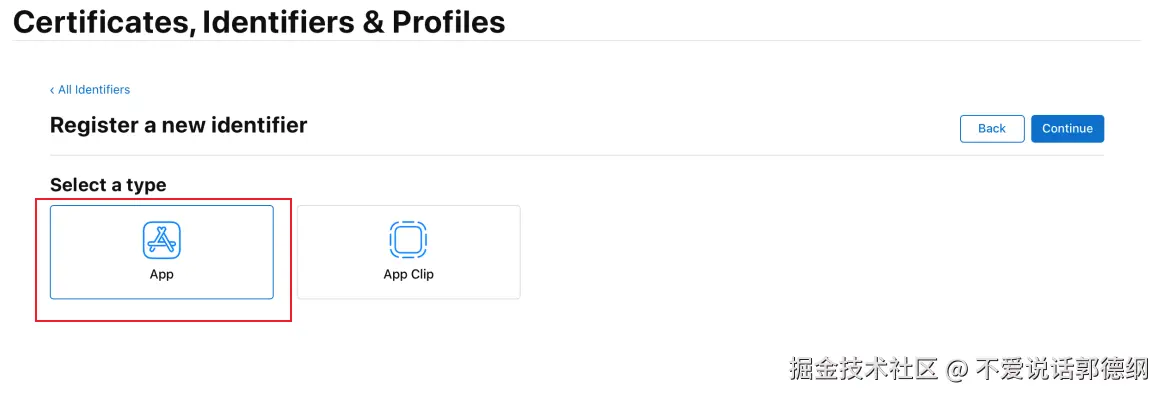Click the Certificates, Identifiers & Profiles title
The height and width of the screenshot is (397, 1164).
(259, 22)
